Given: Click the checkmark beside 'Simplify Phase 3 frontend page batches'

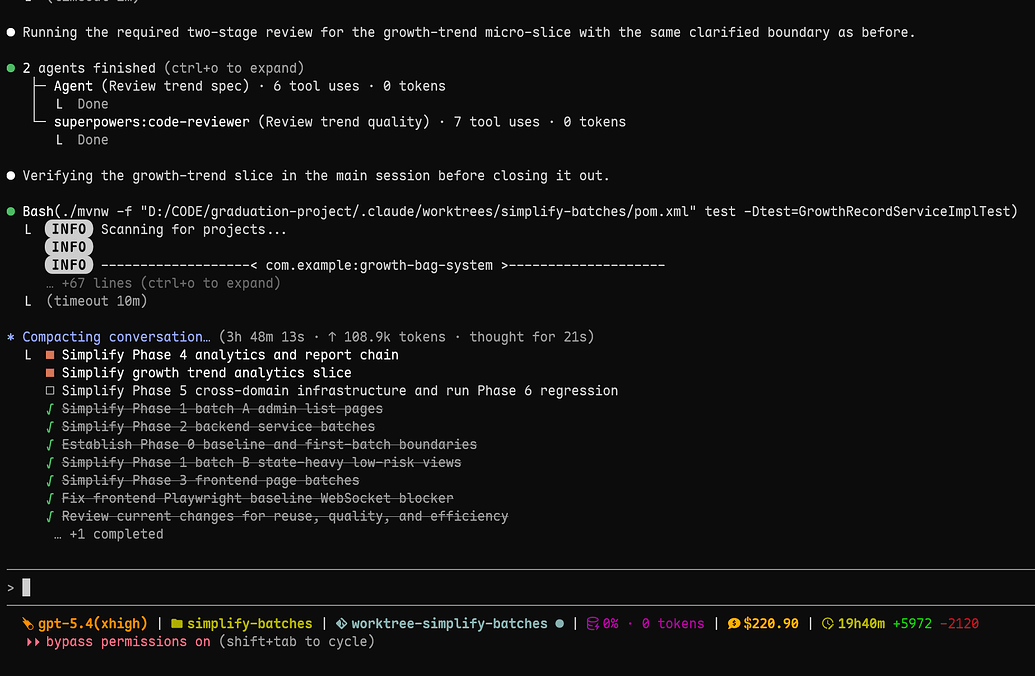Looking at the screenshot, I should coord(50,480).
